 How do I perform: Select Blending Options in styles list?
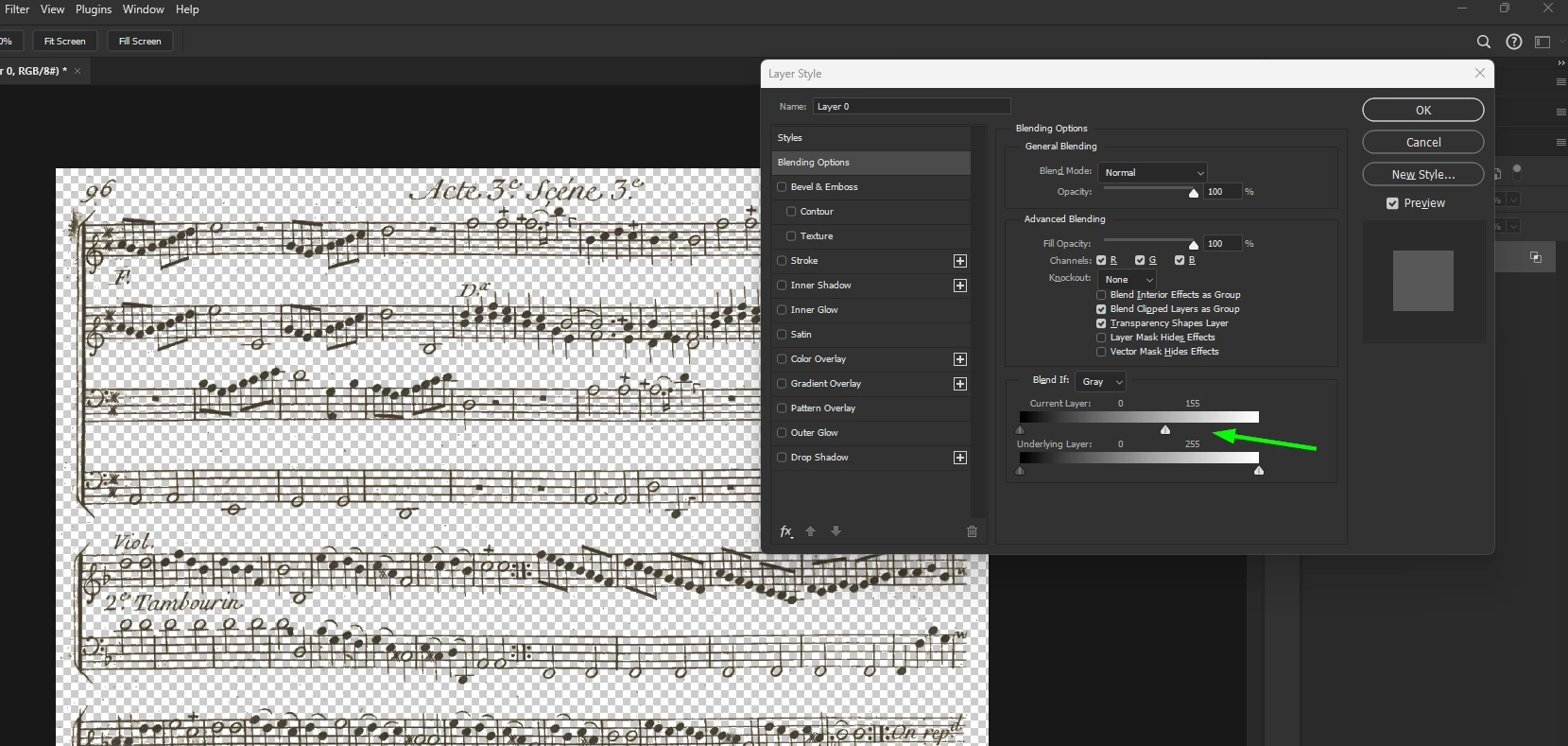pos(871,163)
